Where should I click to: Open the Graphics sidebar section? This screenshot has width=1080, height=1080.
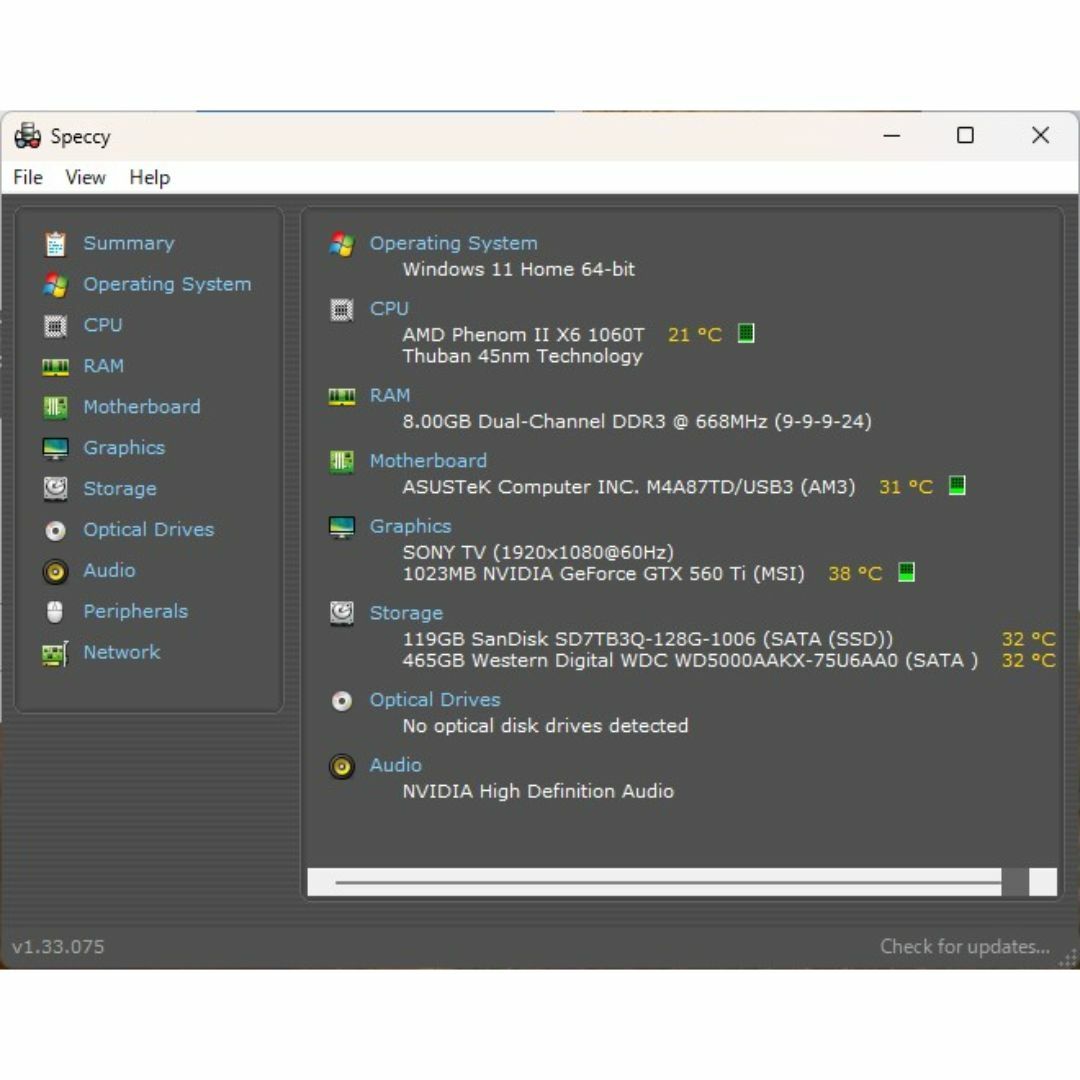point(124,448)
